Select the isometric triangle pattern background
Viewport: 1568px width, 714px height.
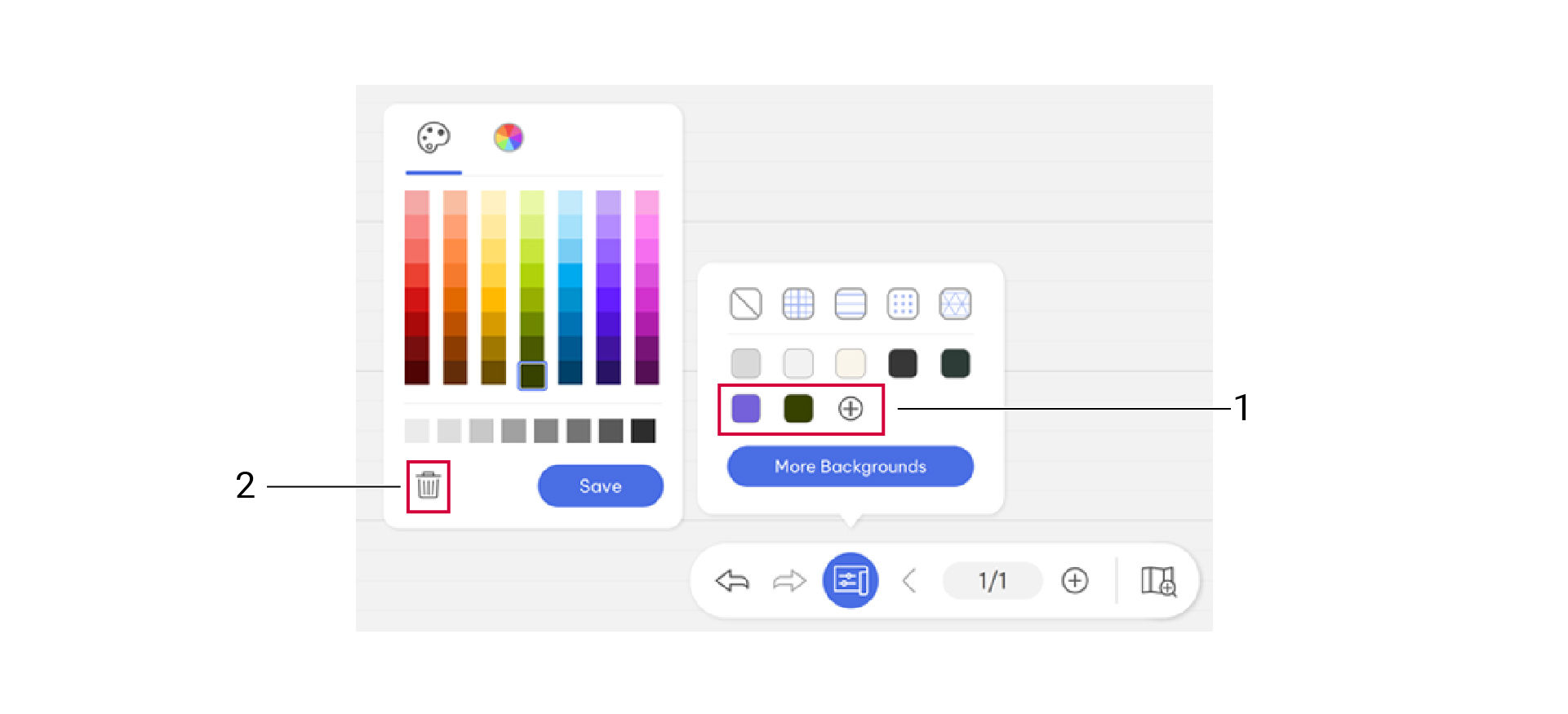click(x=955, y=304)
